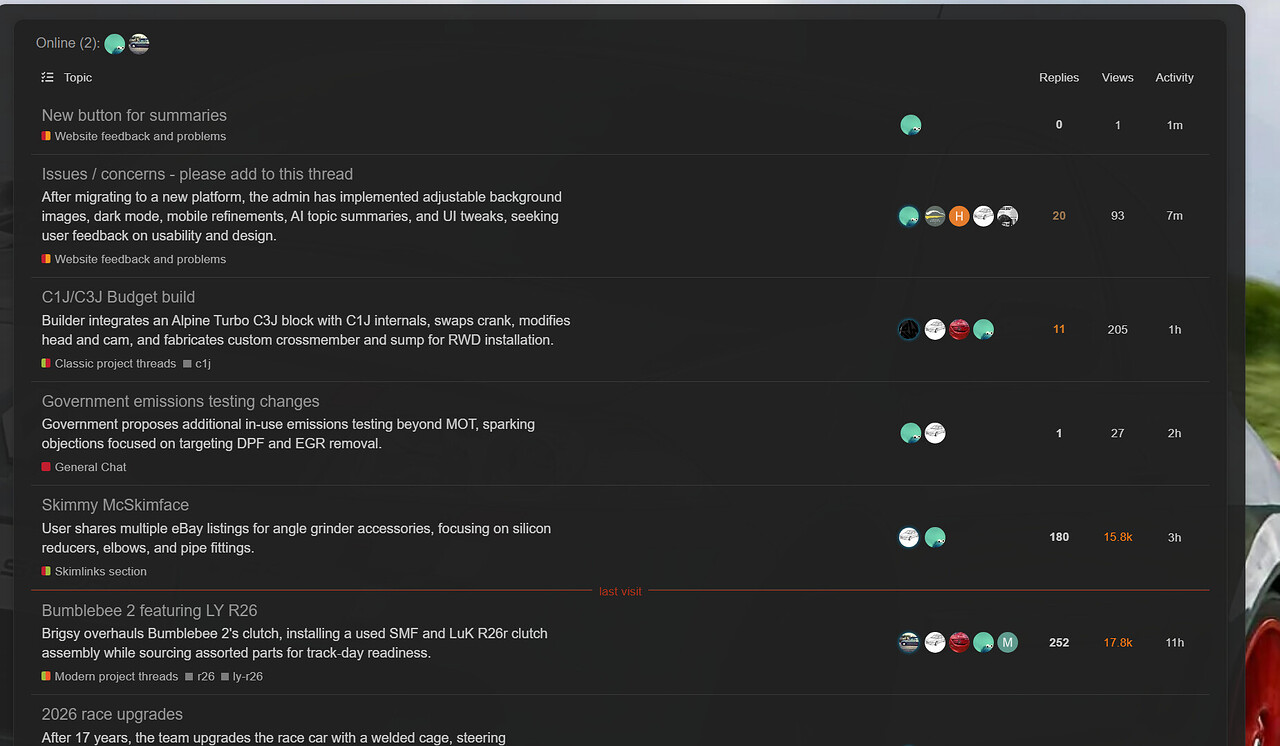
Task: Click red avatar in Bumblebee 2 row
Action: point(959,642)
